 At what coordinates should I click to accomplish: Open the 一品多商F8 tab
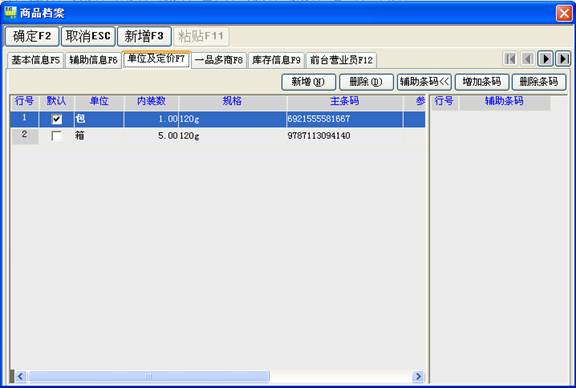219,60
